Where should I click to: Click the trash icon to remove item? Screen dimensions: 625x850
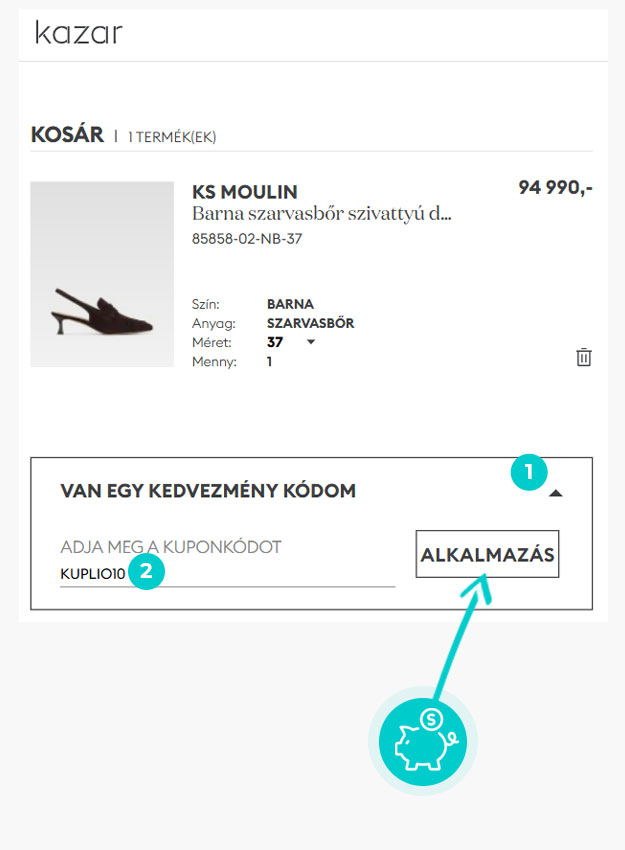(584, 357)
